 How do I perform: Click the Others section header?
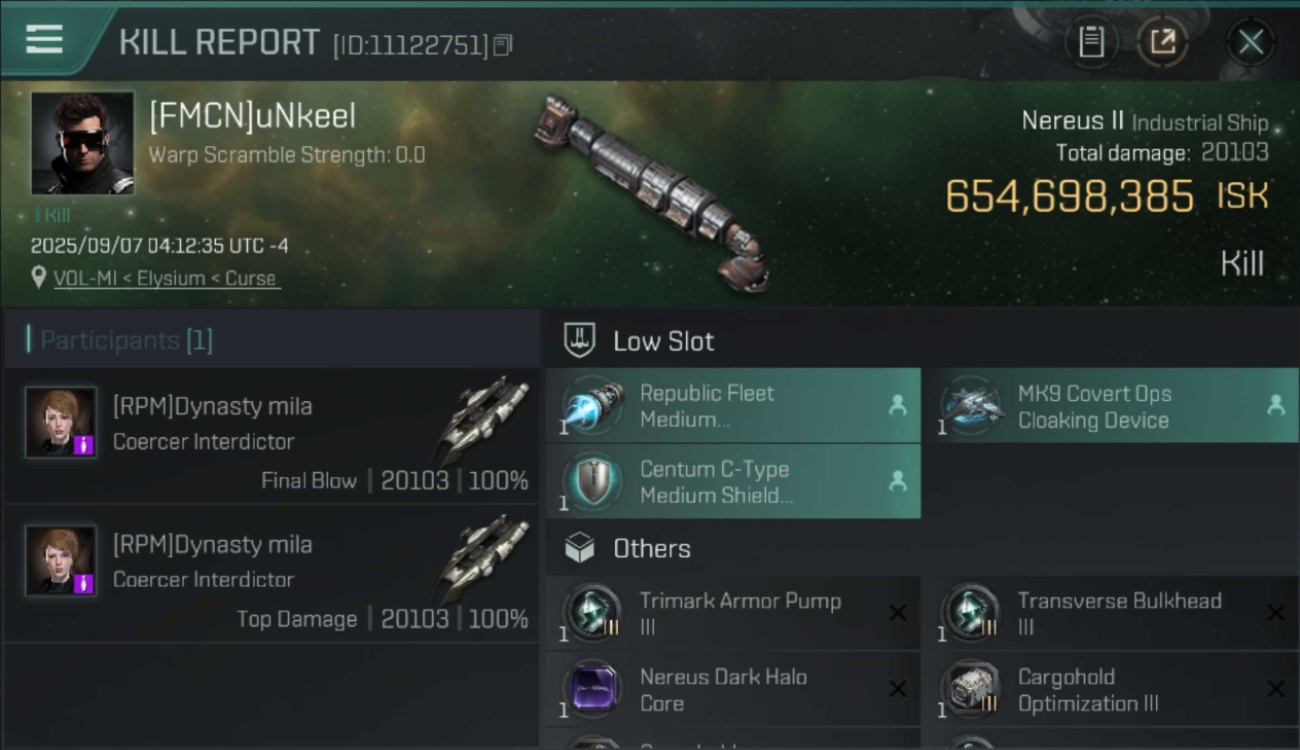click(651, 548)
